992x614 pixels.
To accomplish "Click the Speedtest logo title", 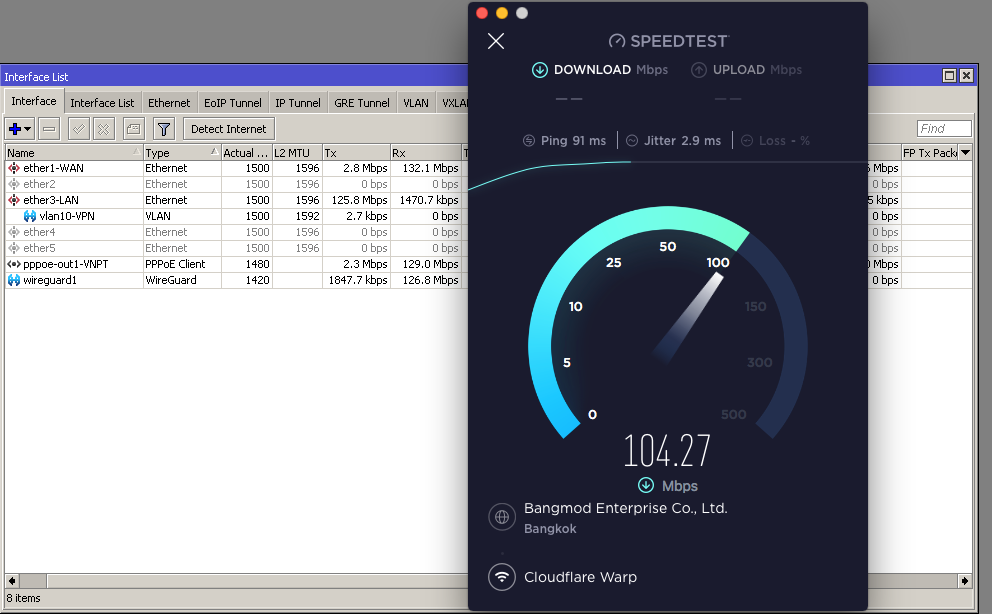I will [669, 41].
